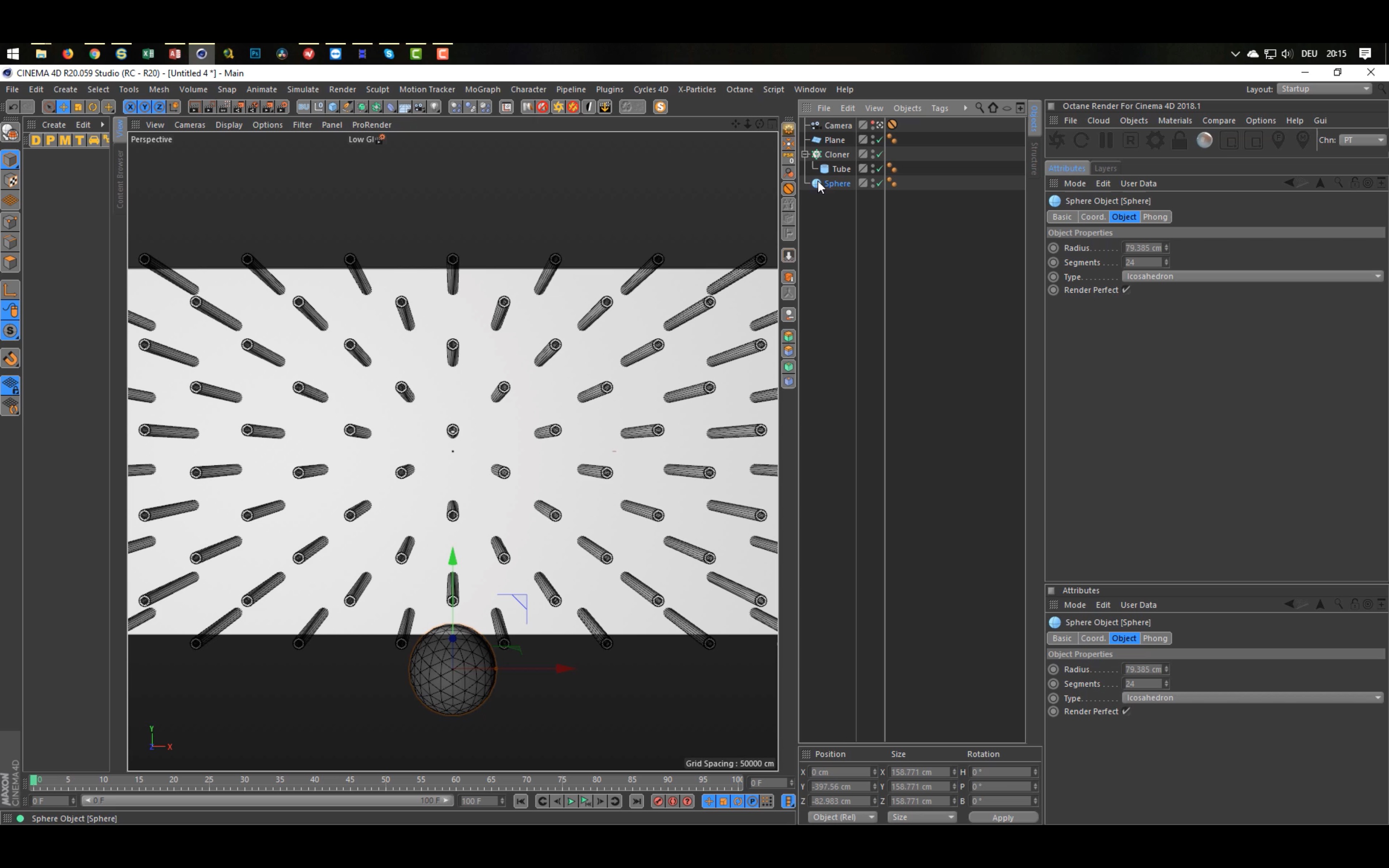Add a Cube primitive from toolbar
Screen dimensions: 1389x868
(x=333, y=107)
